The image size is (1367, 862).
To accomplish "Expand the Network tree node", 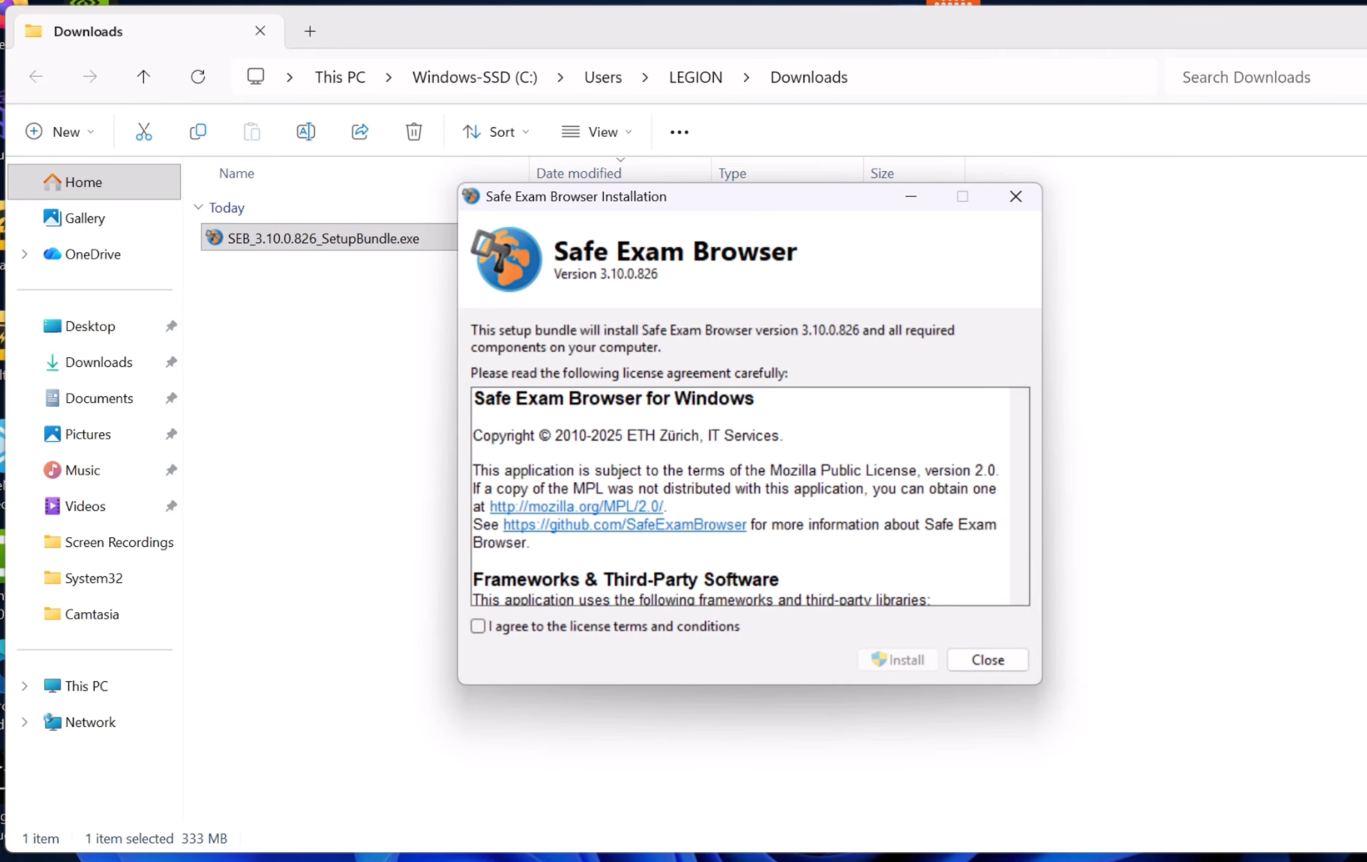I will pyautogui.click(x=25, y=722).
